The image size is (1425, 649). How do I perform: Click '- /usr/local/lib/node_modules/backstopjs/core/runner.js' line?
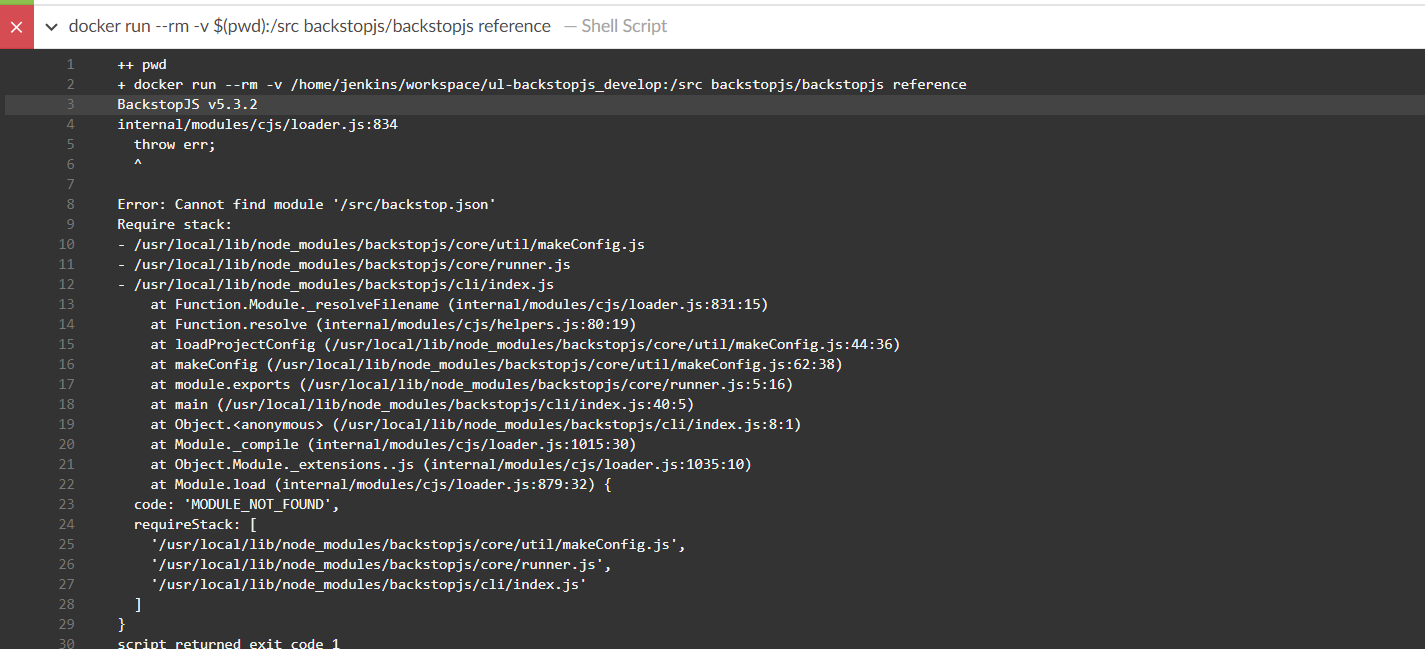click(344, 264)
